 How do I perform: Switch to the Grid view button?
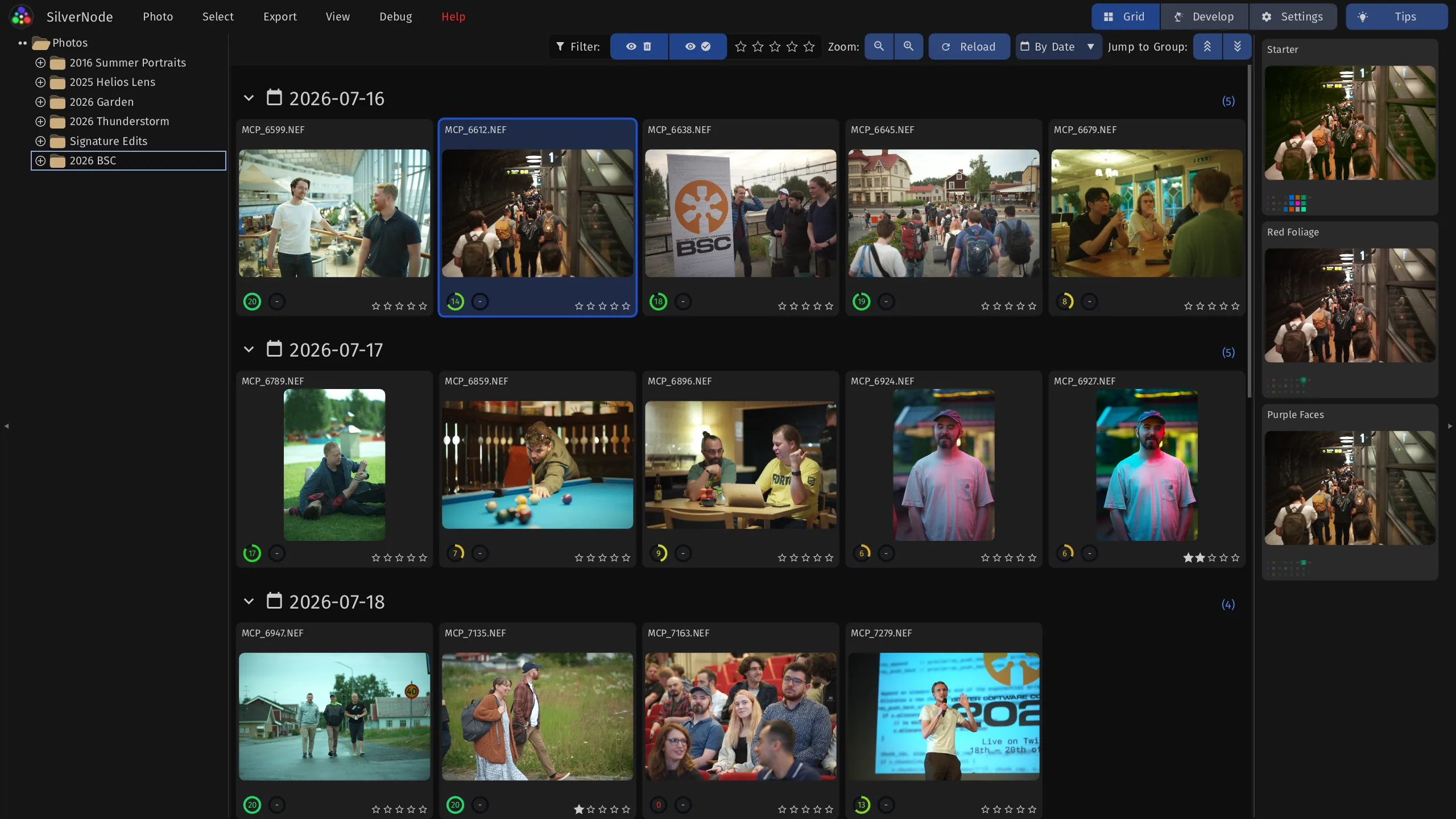click(x=1126, y=16)
